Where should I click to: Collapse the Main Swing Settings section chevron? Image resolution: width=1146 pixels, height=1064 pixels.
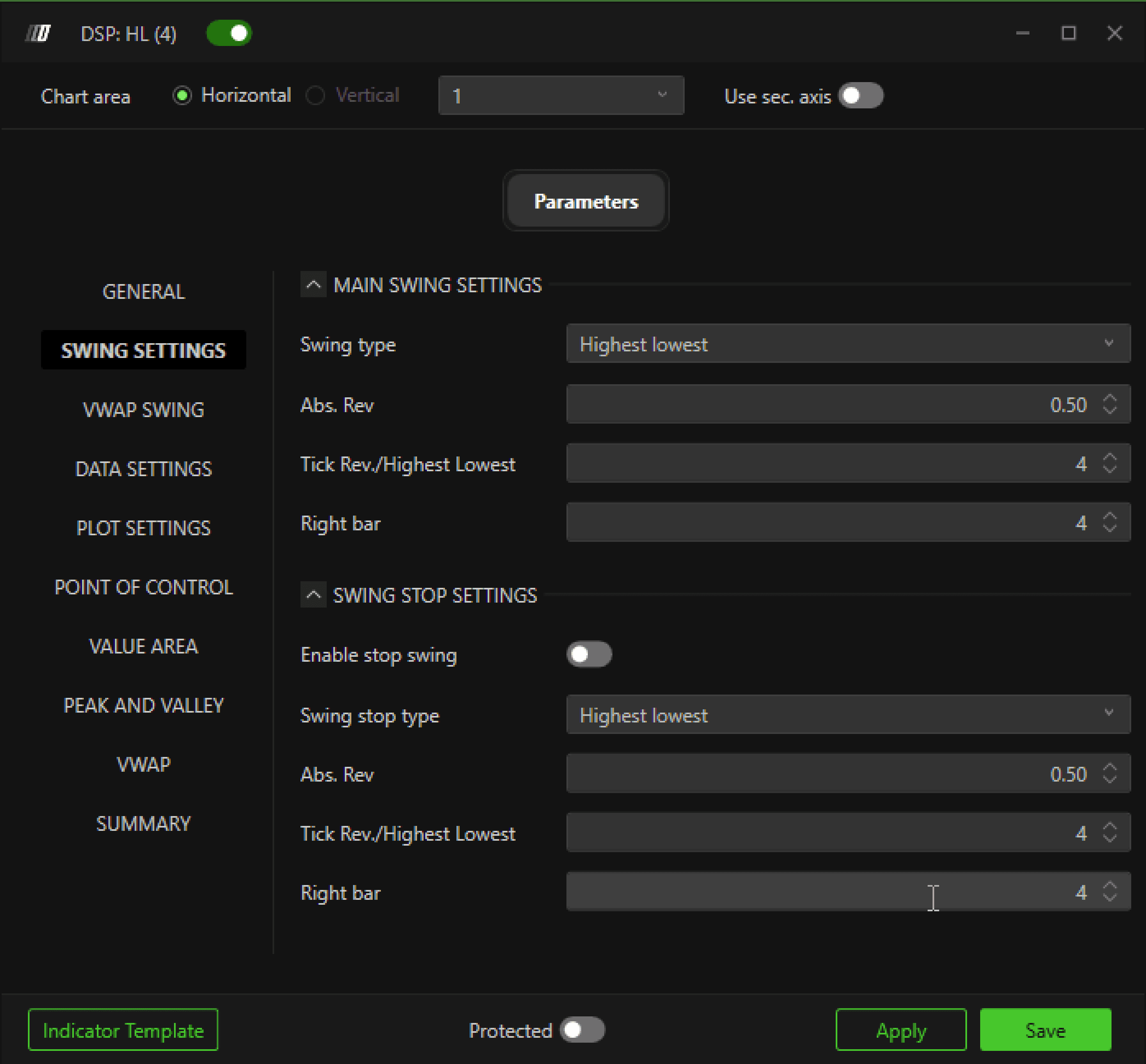(x=313, y=284)
